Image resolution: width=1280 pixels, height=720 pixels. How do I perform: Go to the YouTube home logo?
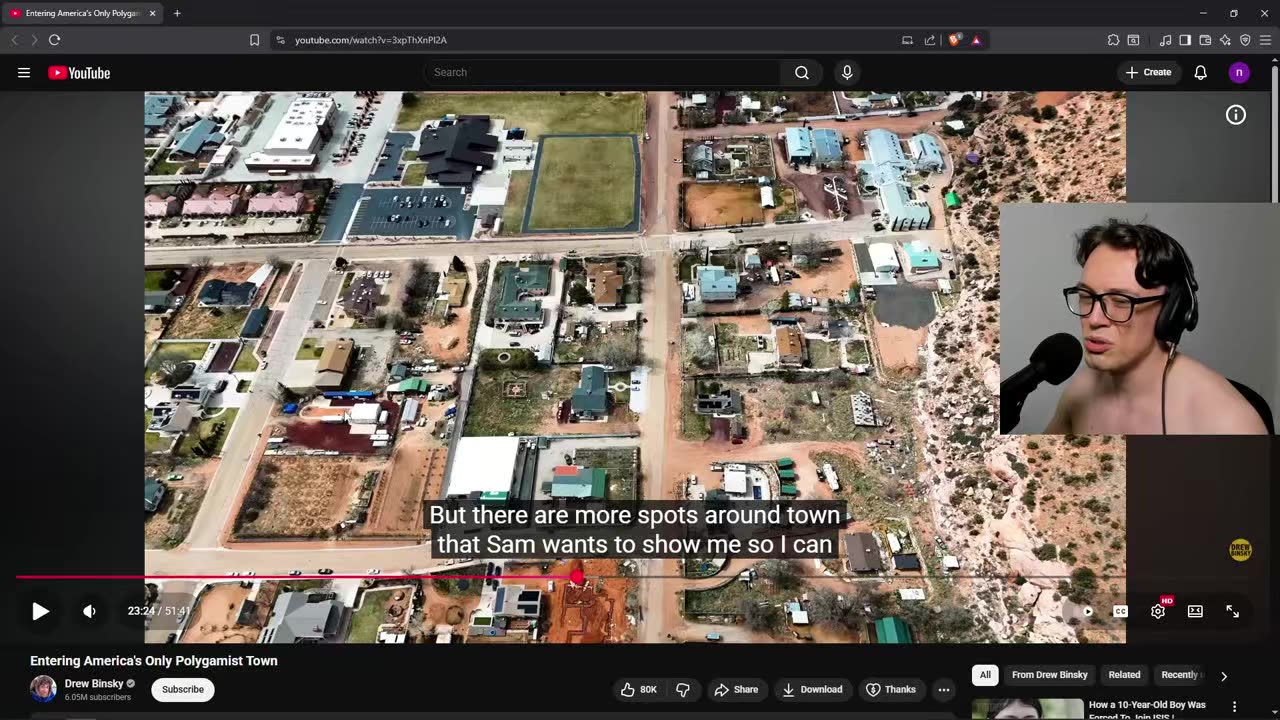79,72
